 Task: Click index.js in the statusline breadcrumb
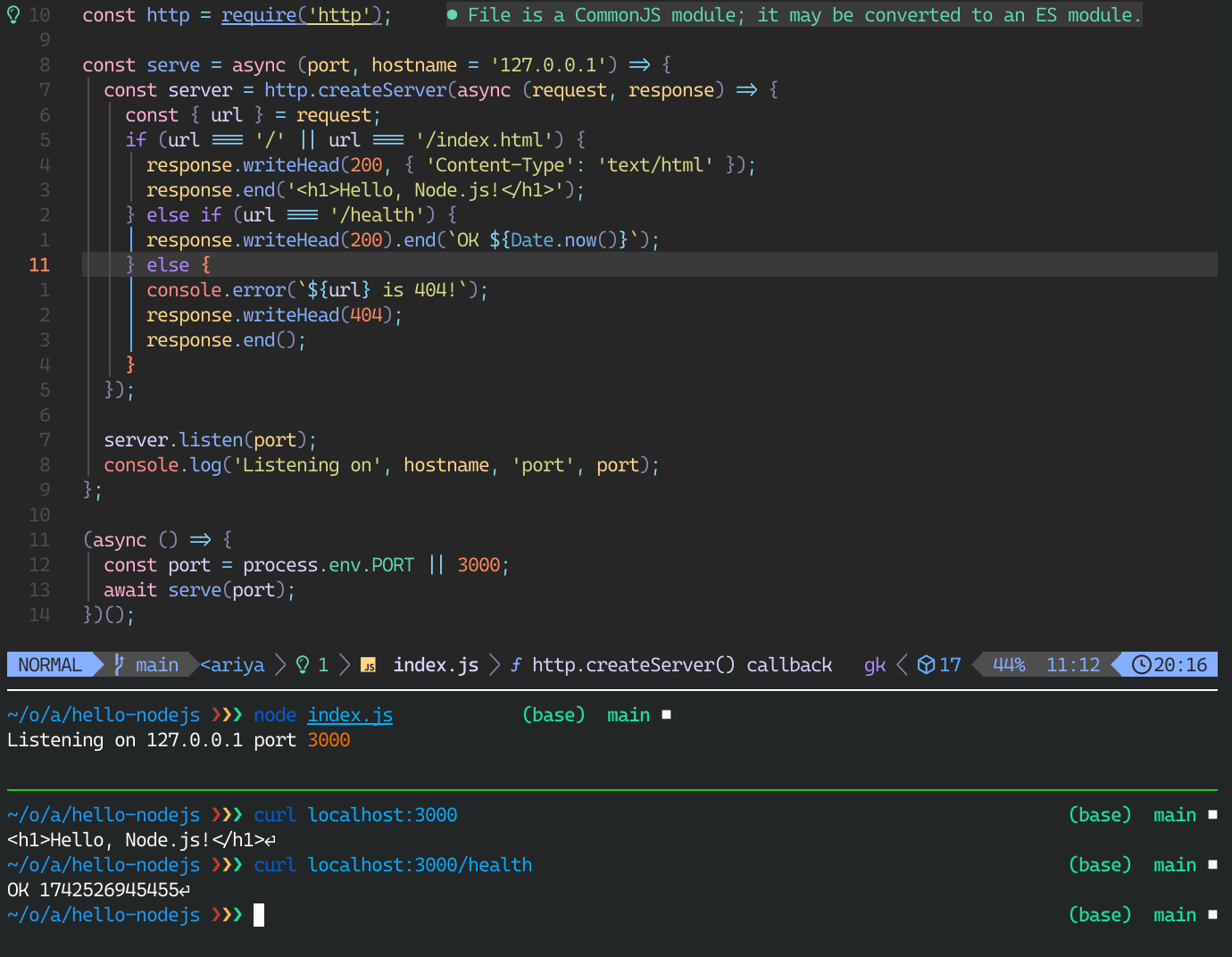pyautogui.click(x=436, y=665)
